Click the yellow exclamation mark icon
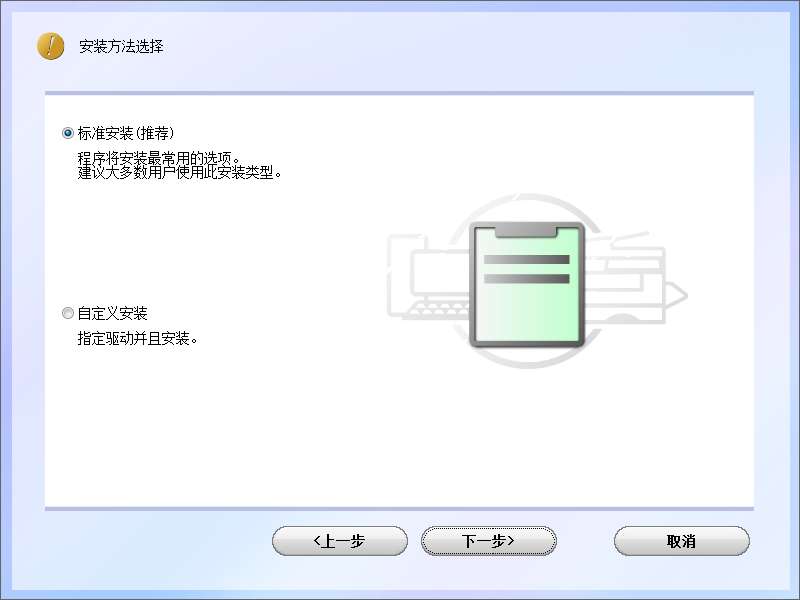800x600 pixels. click(x=51, y=46)
